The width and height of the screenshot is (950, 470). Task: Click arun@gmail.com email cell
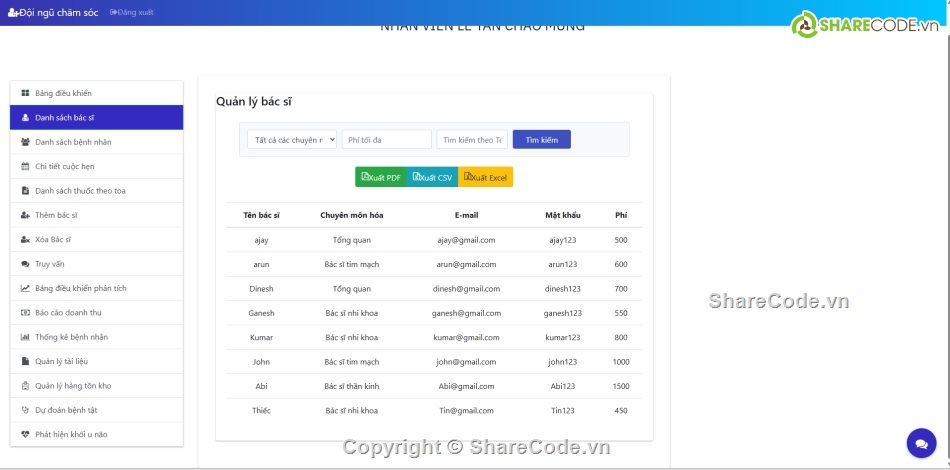click(467, 264)
